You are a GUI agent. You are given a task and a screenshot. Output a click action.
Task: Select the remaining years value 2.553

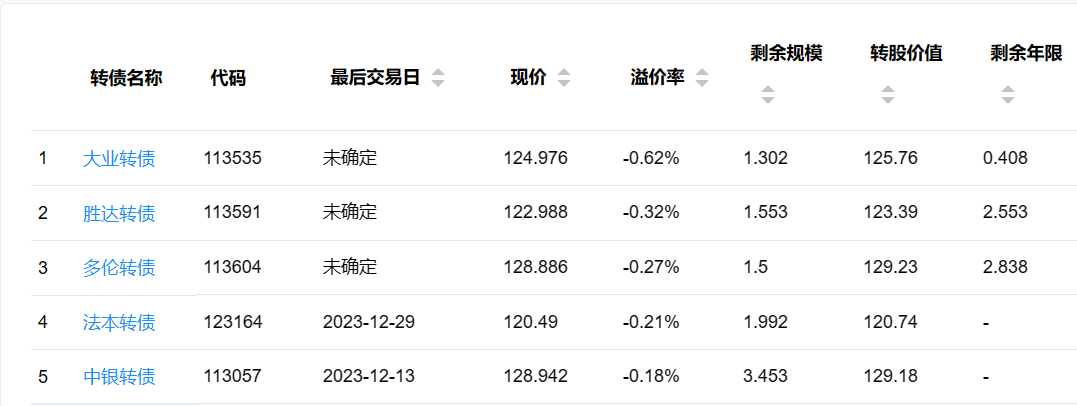[x=1005, y=213]
